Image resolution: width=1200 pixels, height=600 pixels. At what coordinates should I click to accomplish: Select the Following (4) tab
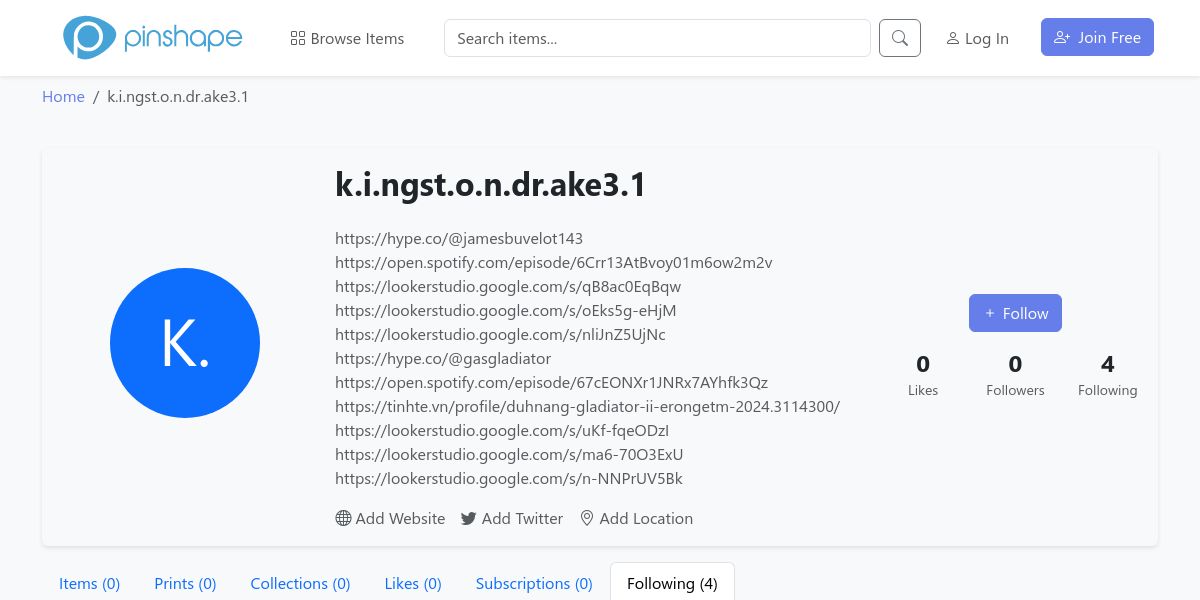click(x=672, y=583)
